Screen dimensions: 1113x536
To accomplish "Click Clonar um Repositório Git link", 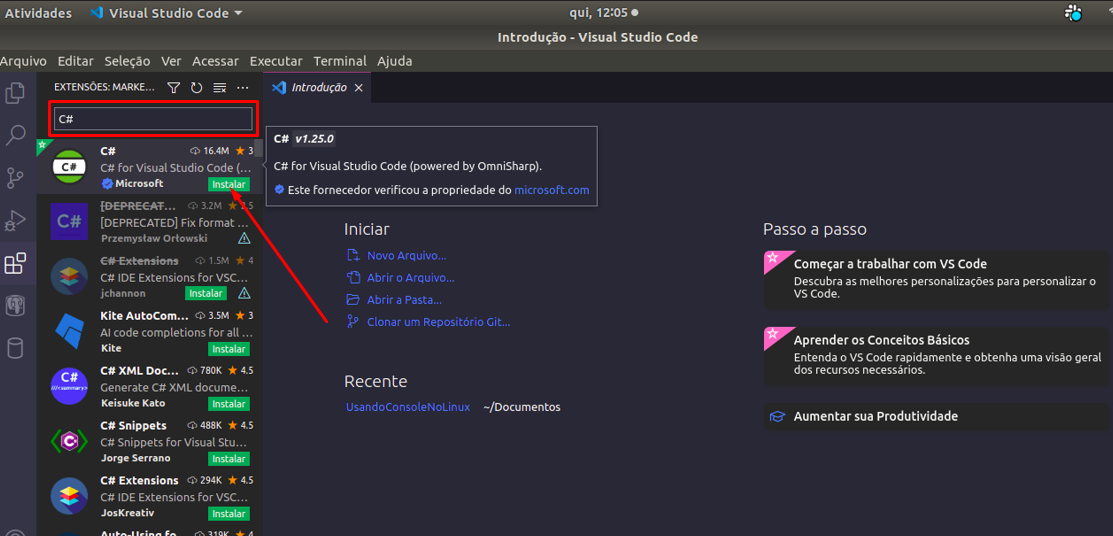I will pos(439,322).
